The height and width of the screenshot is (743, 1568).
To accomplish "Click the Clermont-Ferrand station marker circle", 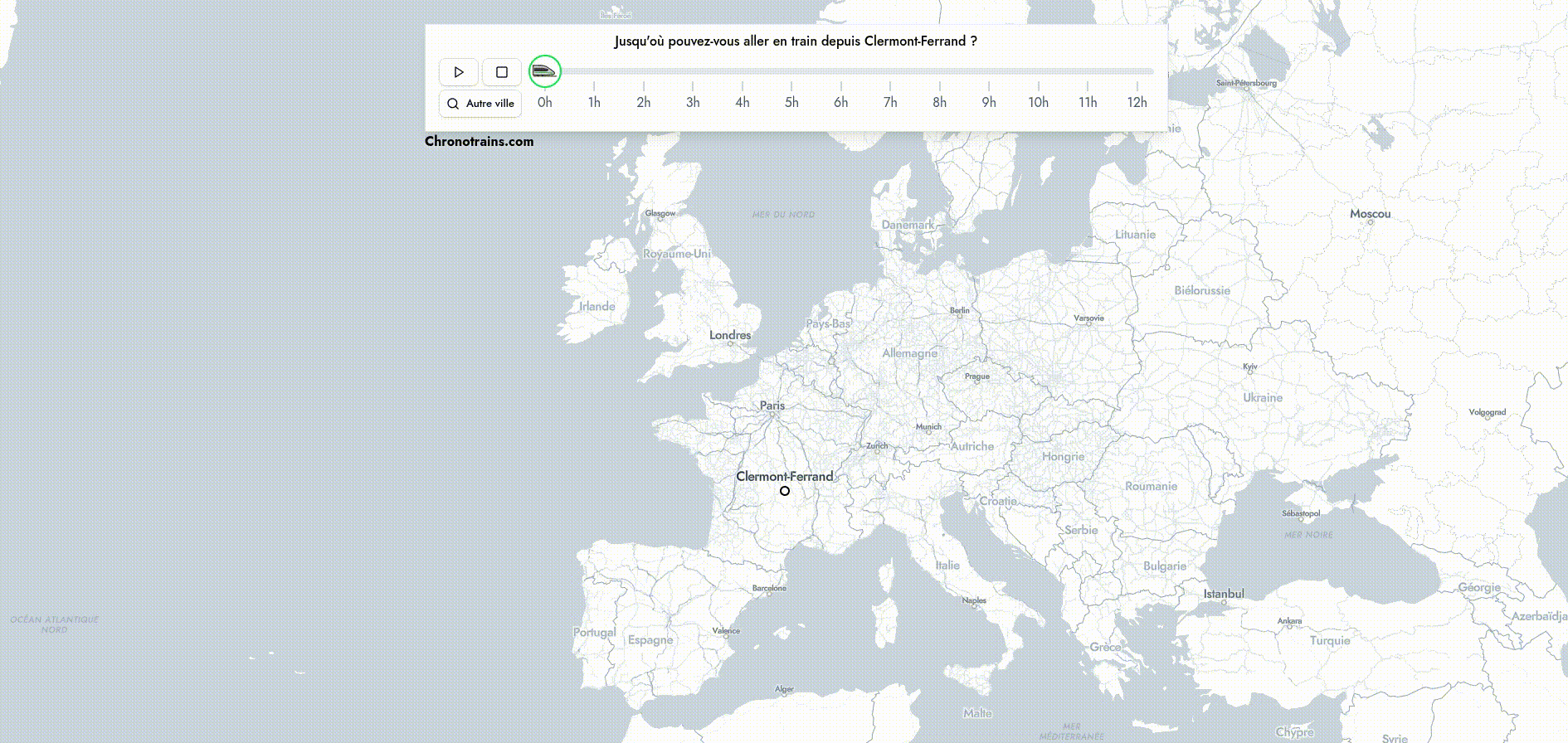I will pos(785,491).
